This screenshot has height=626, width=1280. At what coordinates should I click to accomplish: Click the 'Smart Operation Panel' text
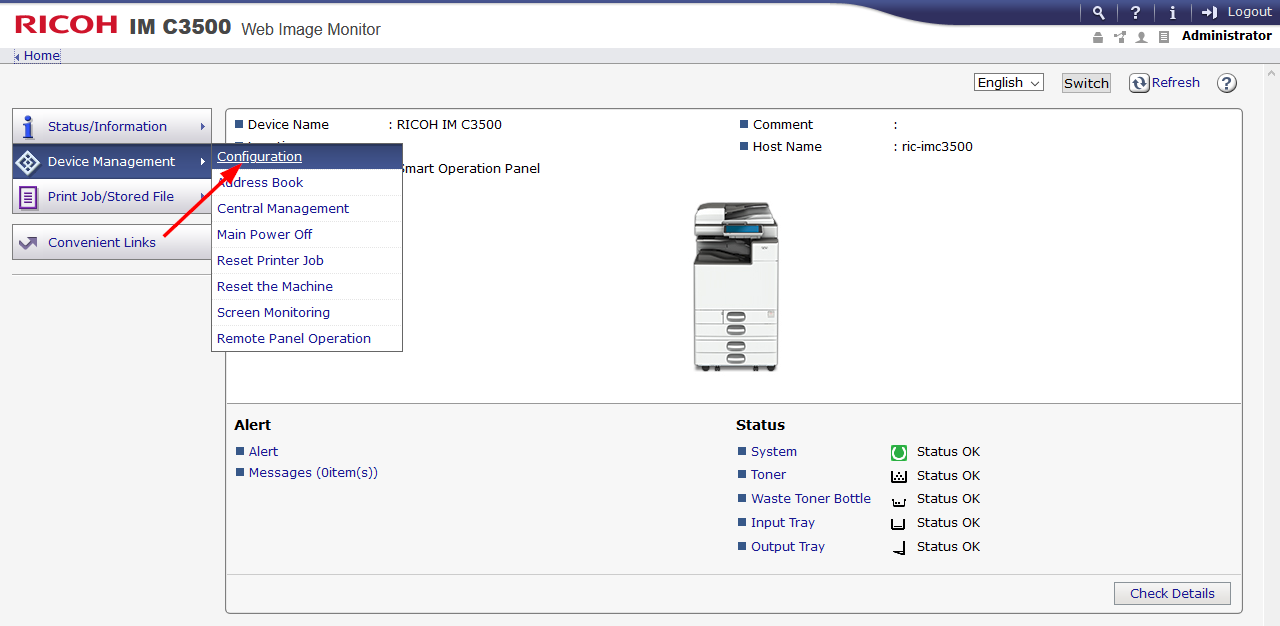click(469, 169)
